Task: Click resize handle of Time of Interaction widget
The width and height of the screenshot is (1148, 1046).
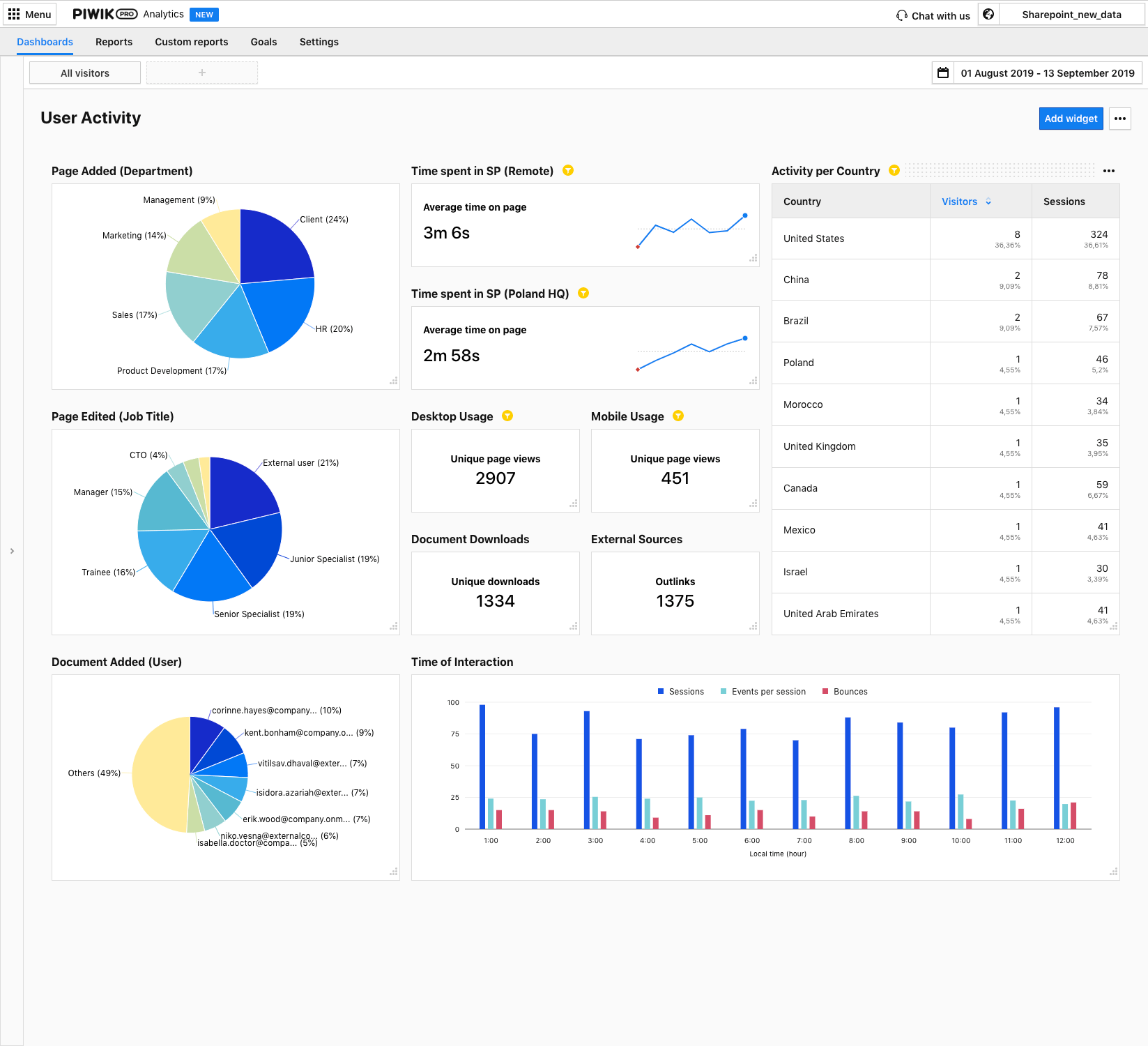Action: [x=1114, y=872]
